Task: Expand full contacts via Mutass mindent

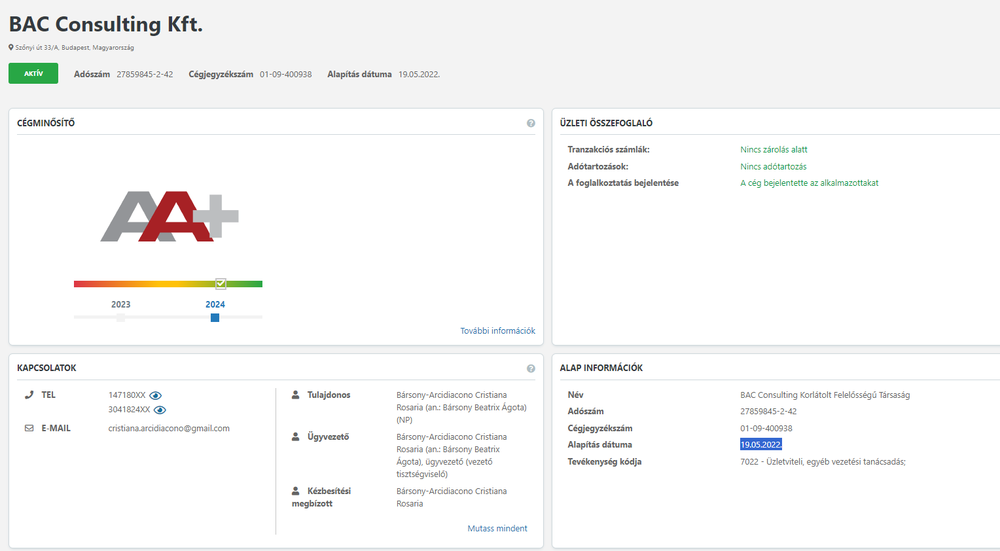Action: coord(497,528)
